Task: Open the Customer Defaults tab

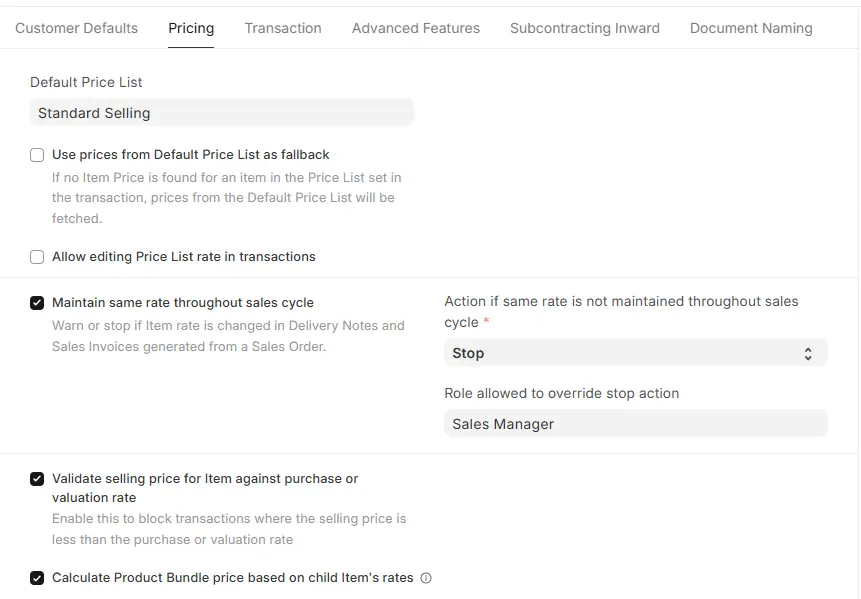Action: [x=76, y=28]
